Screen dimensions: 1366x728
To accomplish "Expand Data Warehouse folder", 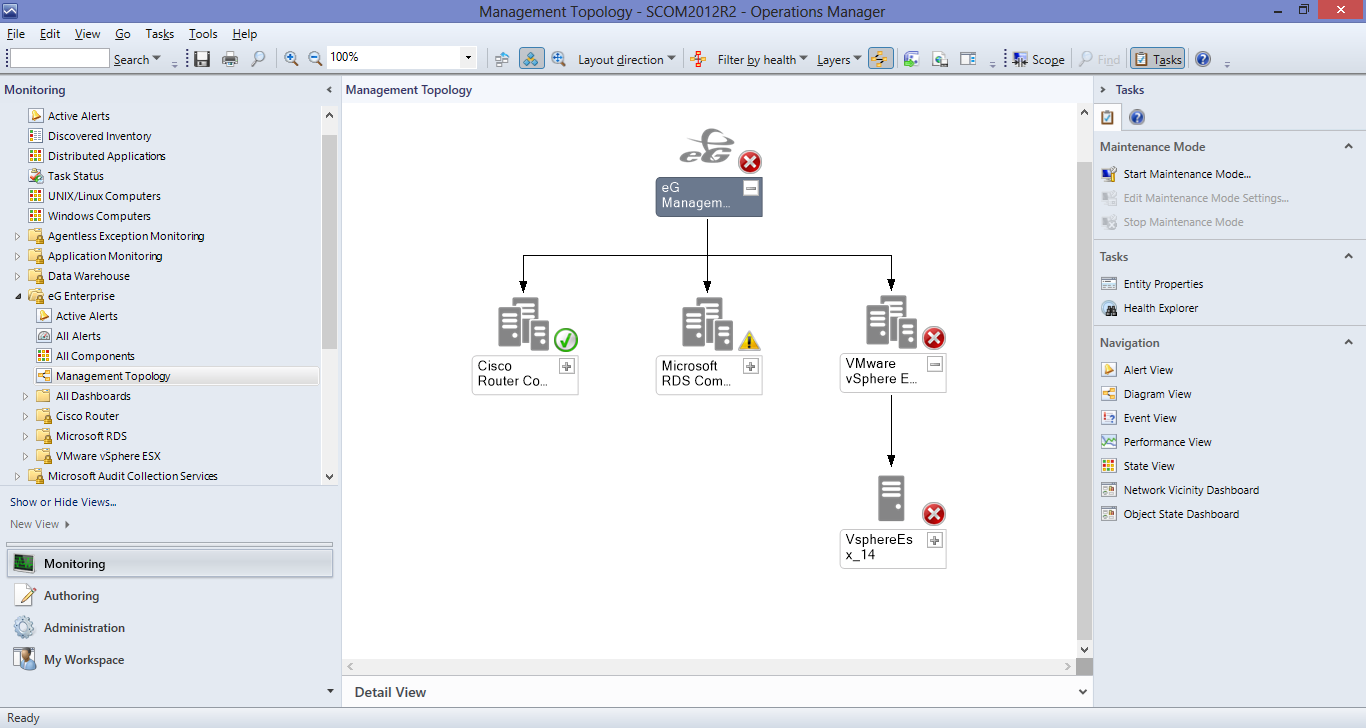I will click(x=17, y=276).
